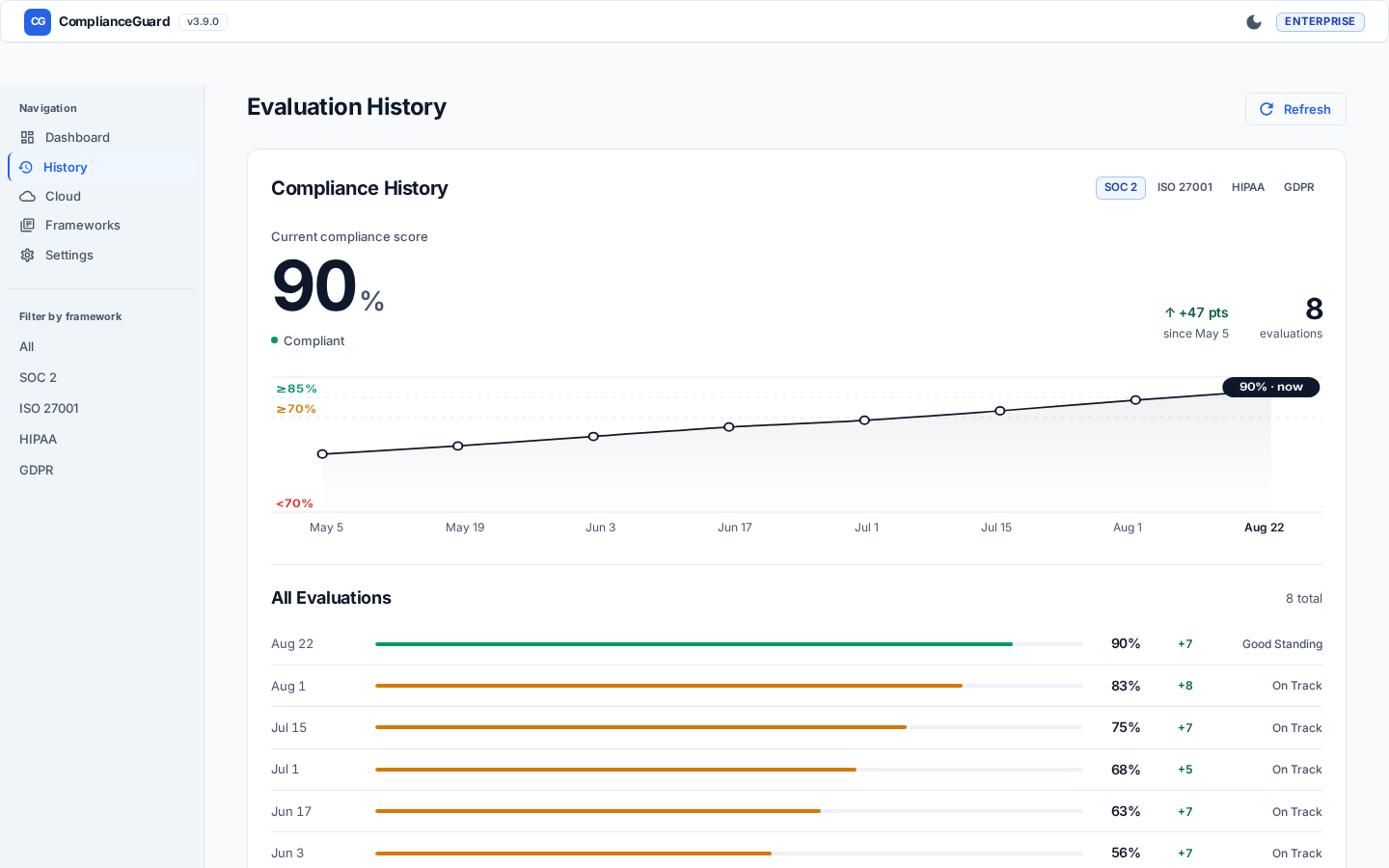Viewport: 1389px width, 868px height.
Task: Go to the Cloud page
Action: 102,196
